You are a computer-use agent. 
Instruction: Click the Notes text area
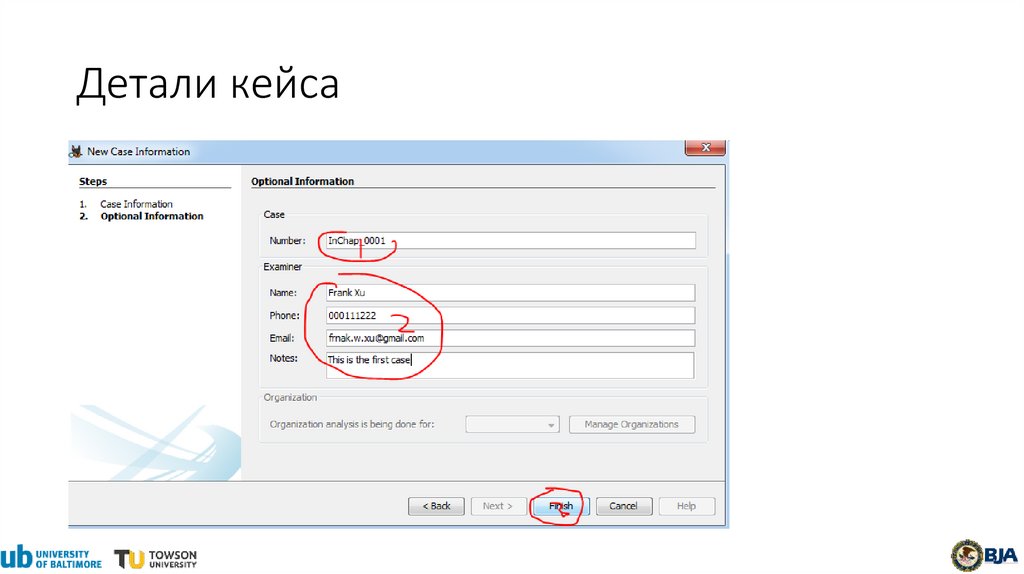[x=510, y=365]
